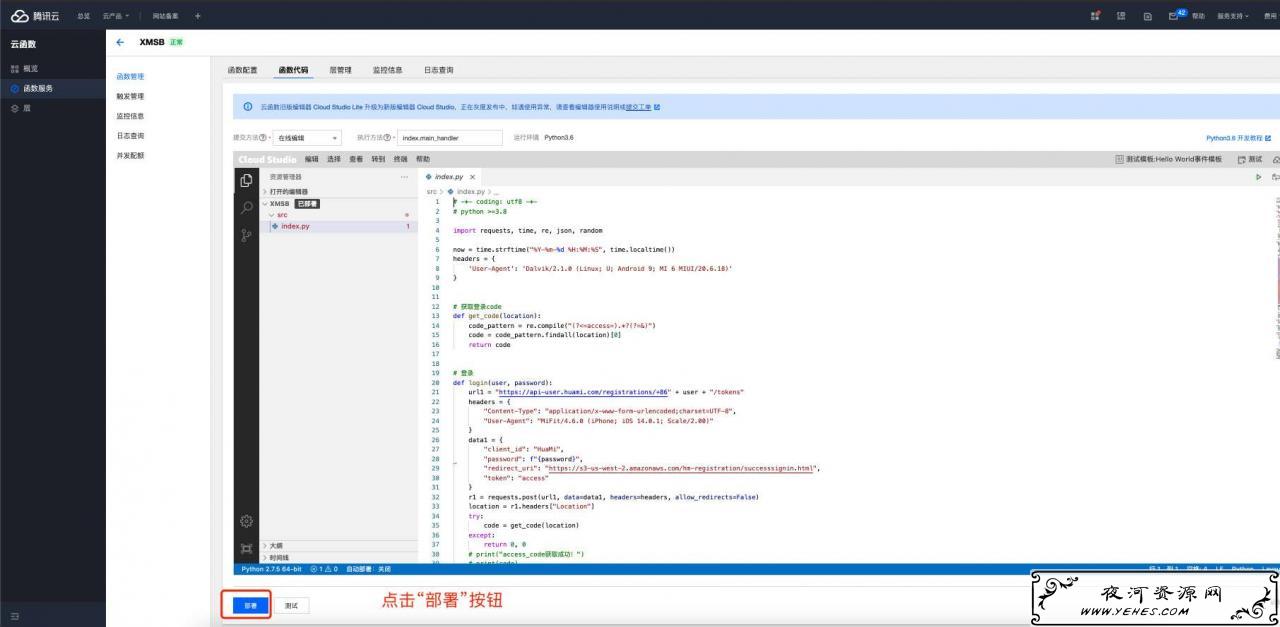Click the run triangle above the editor

(1258, 177)
